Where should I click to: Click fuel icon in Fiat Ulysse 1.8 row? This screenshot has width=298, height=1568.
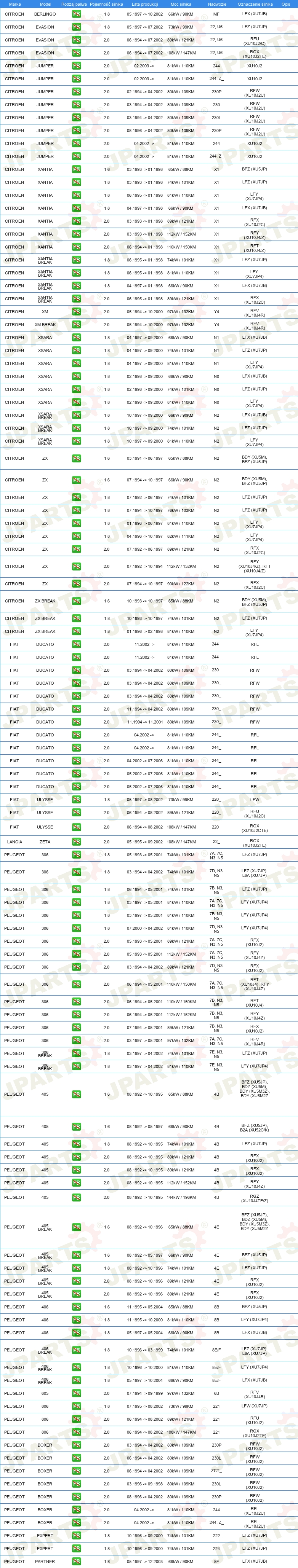(76, 800)
